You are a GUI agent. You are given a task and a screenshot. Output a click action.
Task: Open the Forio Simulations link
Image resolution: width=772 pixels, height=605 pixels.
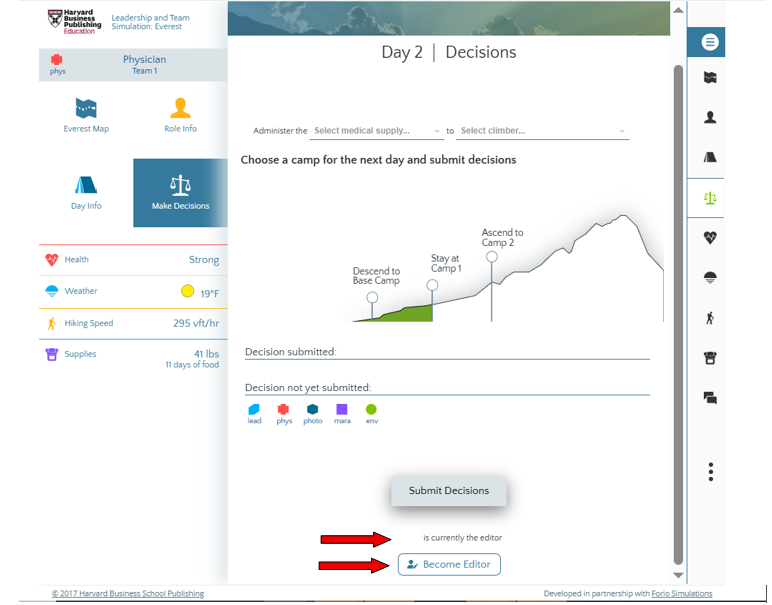pyautogui.click(x=682, y=594)
